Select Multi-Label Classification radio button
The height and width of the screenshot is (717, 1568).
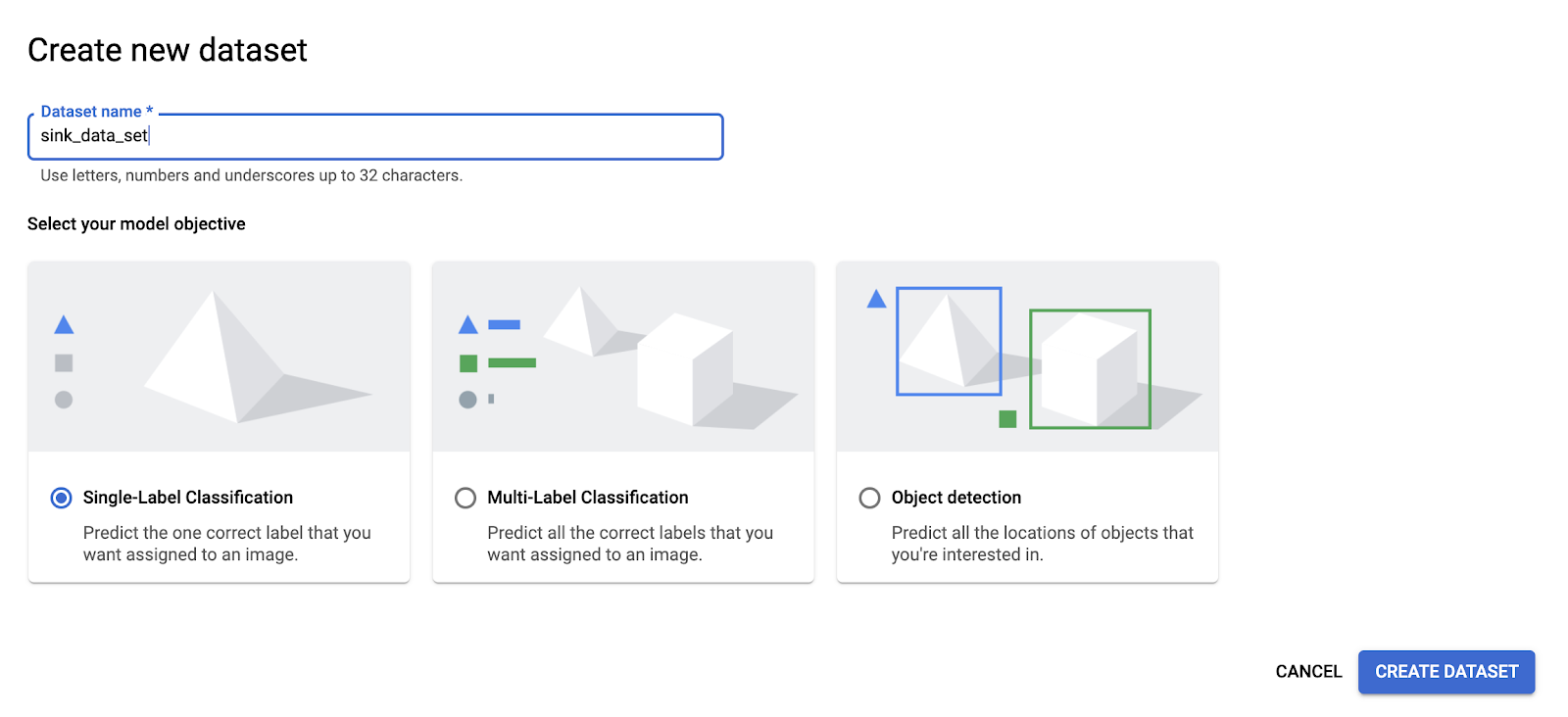465,498
